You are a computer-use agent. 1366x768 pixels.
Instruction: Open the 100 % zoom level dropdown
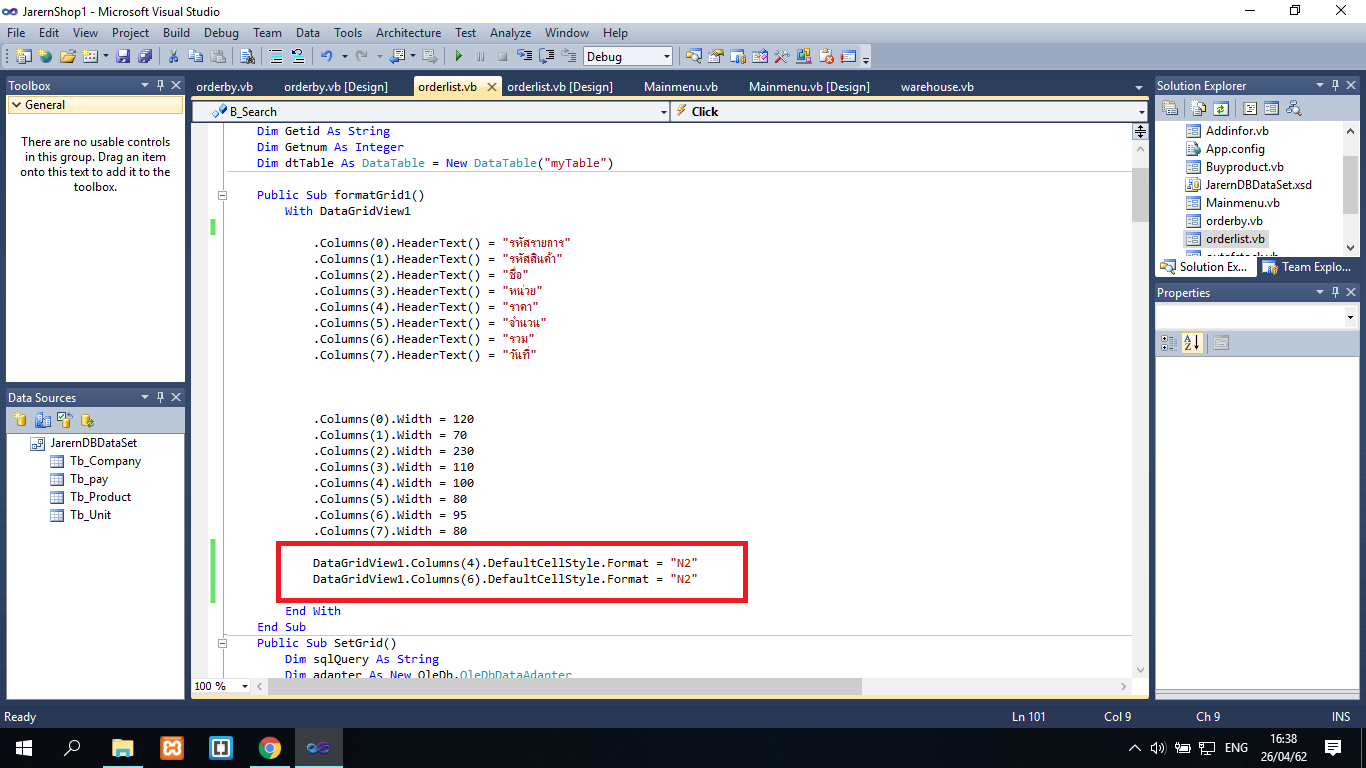pyautogui.click(x=245, y=686)
